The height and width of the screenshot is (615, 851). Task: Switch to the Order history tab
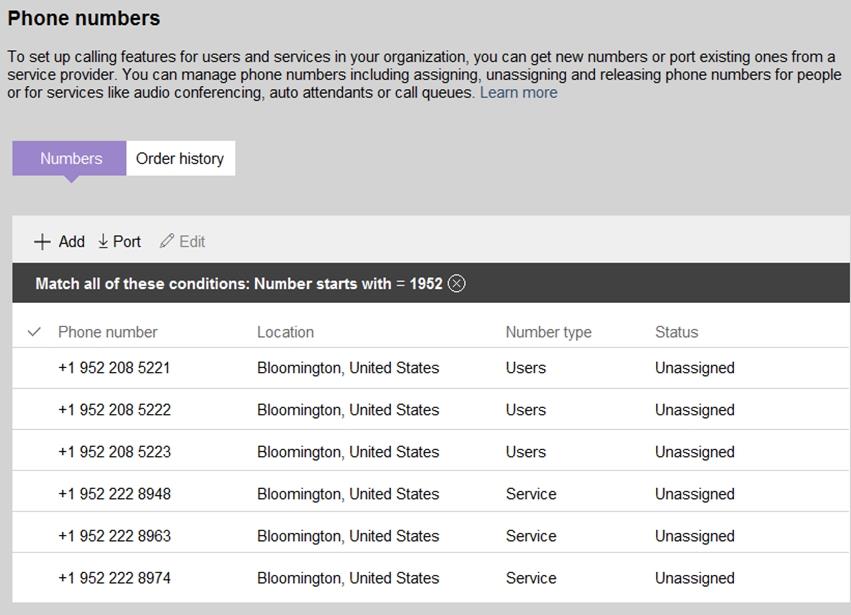[180, 158]
